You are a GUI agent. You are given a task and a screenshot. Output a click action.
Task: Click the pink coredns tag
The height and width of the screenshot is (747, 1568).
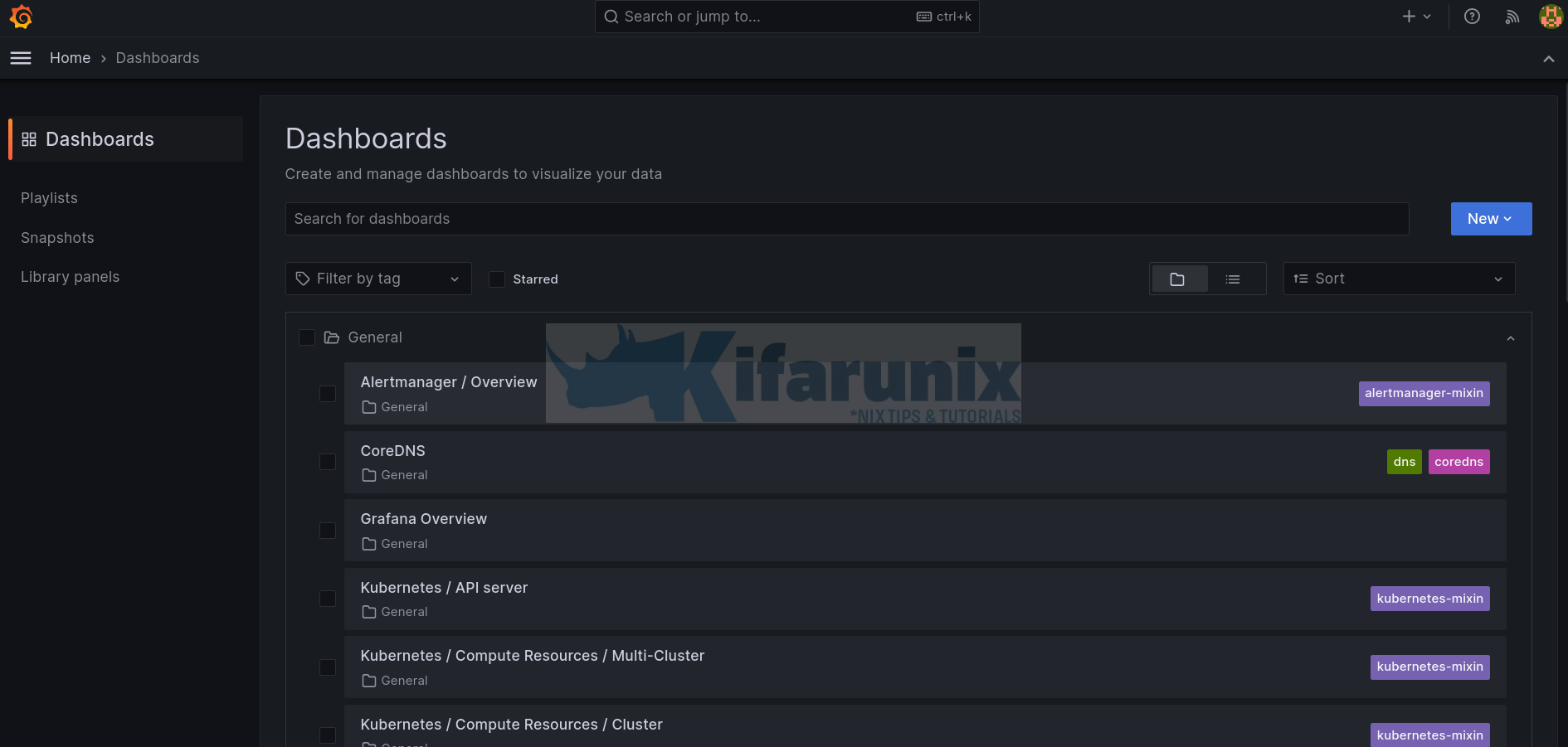[x=1458, y=462]
